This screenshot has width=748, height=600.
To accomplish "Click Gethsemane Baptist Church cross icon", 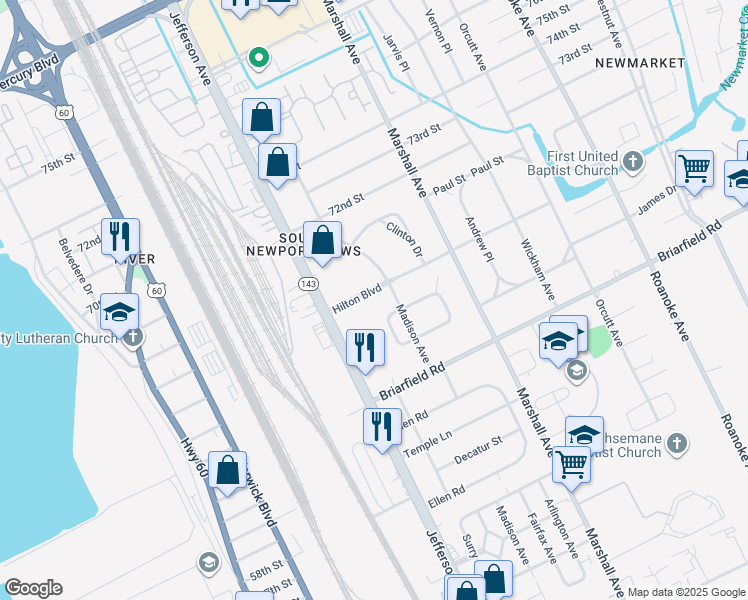I will click(677, 445).
